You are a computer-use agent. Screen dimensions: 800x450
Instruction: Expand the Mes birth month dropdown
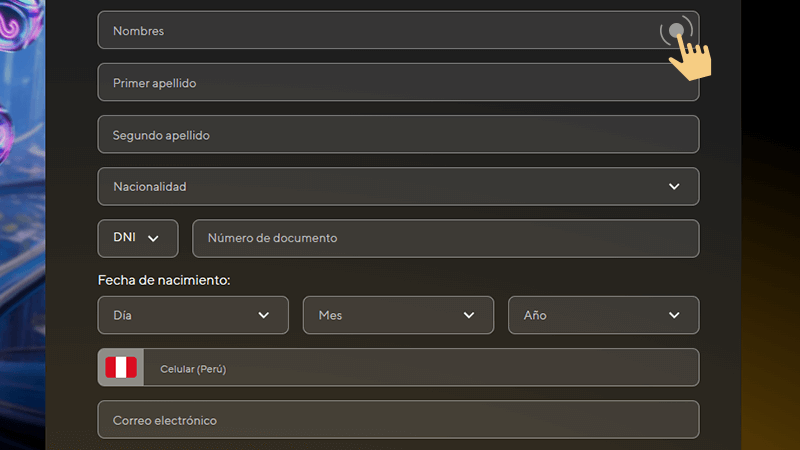(x=398, y=315)
